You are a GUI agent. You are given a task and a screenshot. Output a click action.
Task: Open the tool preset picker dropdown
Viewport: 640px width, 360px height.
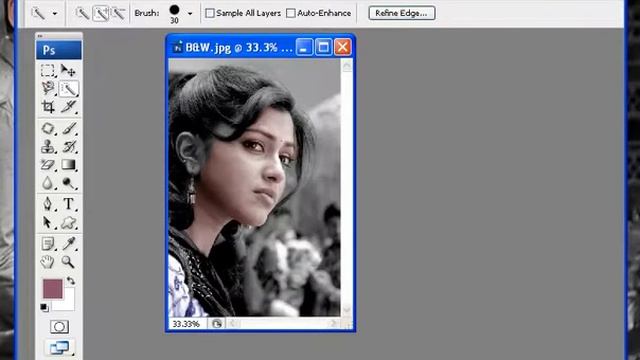click(55, 13)
